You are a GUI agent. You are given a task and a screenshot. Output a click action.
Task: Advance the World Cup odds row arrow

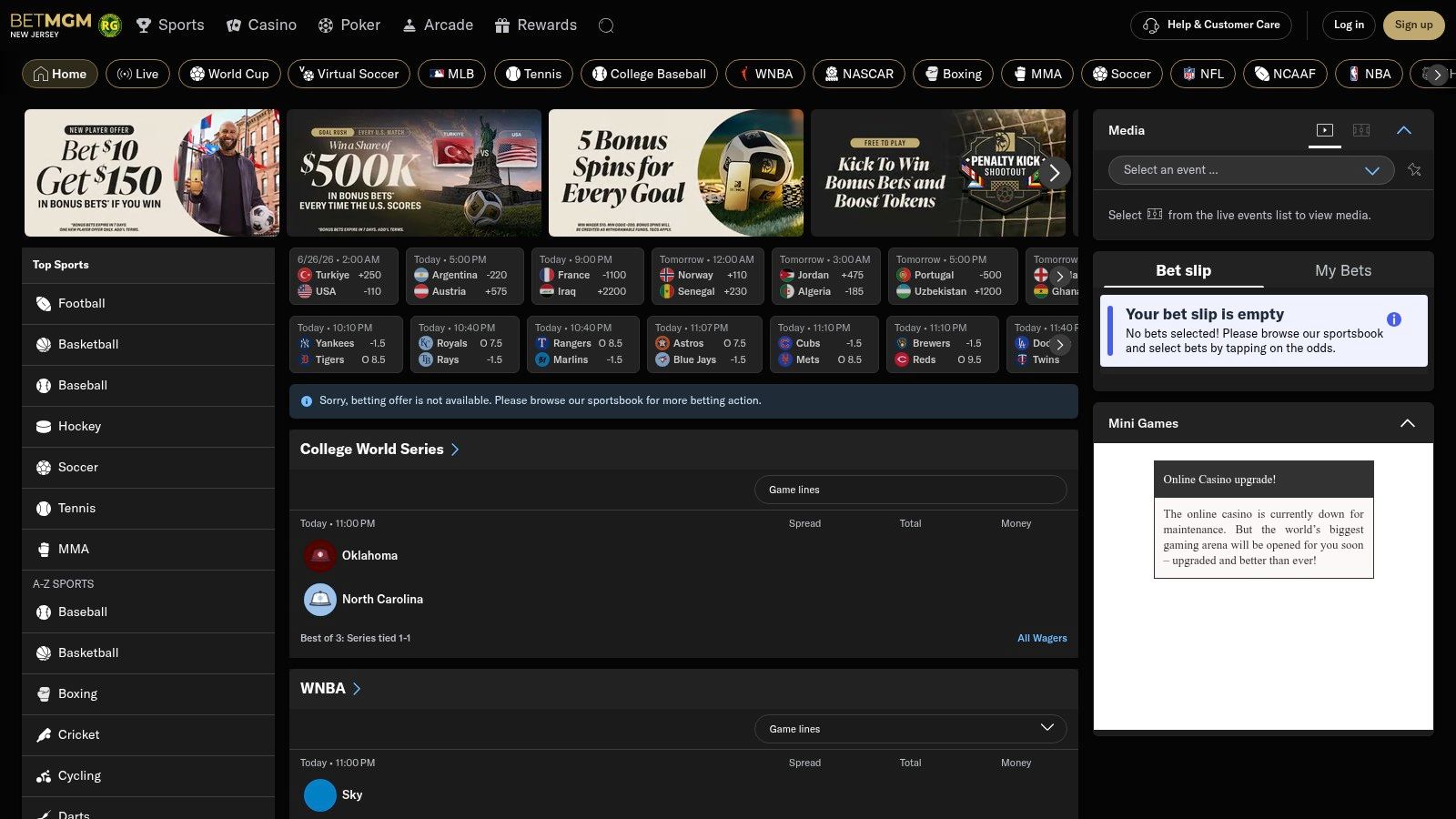click(x=1059, y=277)
